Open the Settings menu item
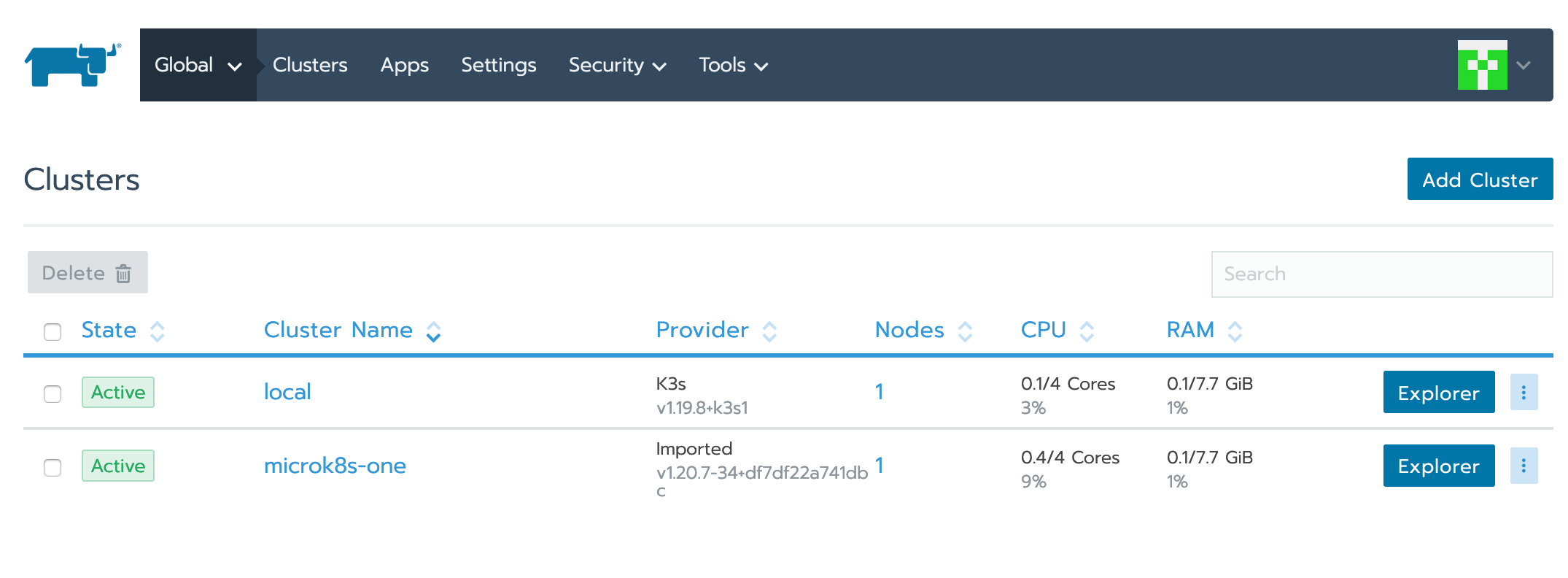This screenshot has width=1568, height=578. point(499,65)
